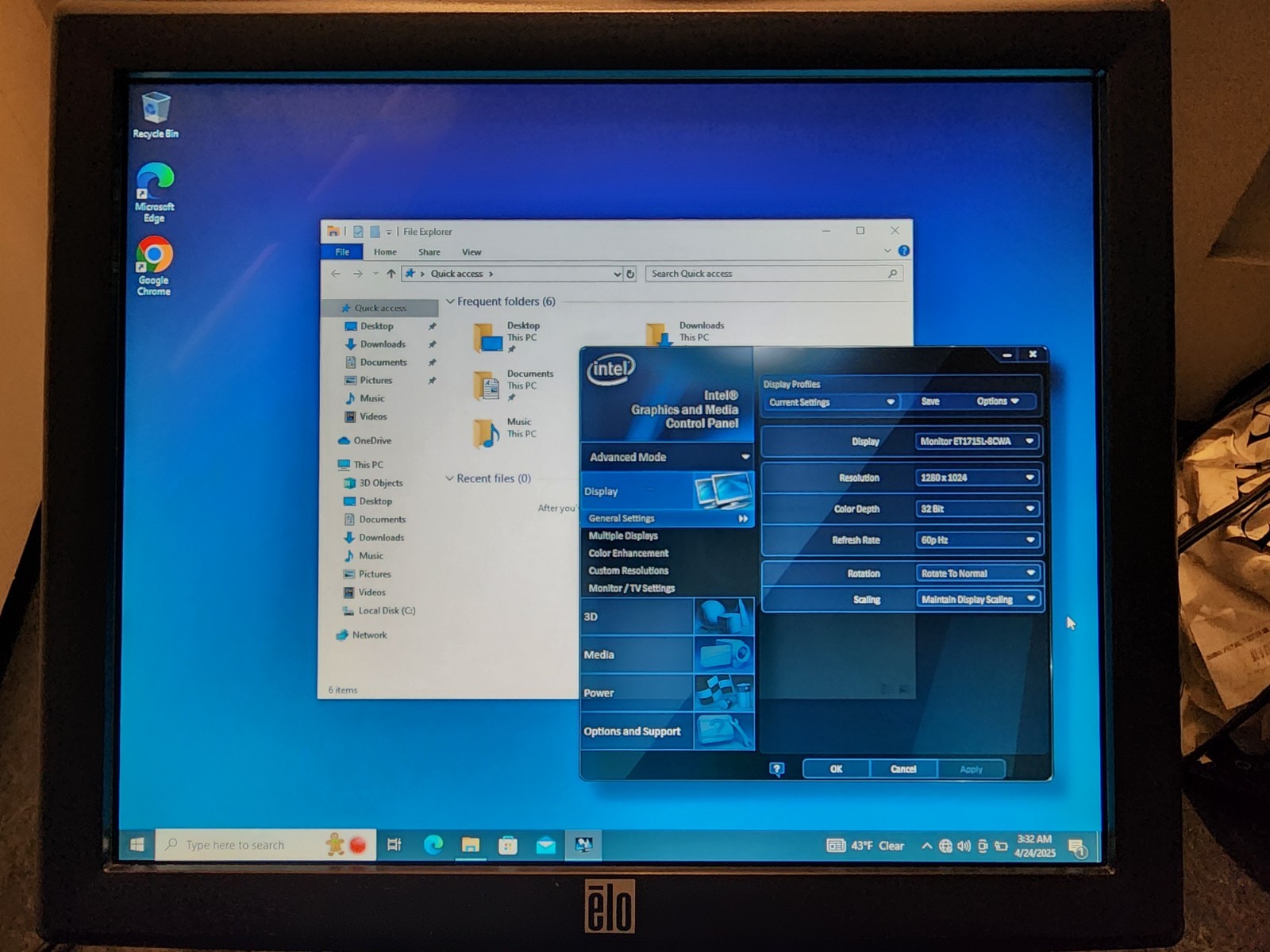This screenshot has height=952, width=1270.
Task: Open the Options dropdown in Display Profiles
Action: click(x=998, y=401)
